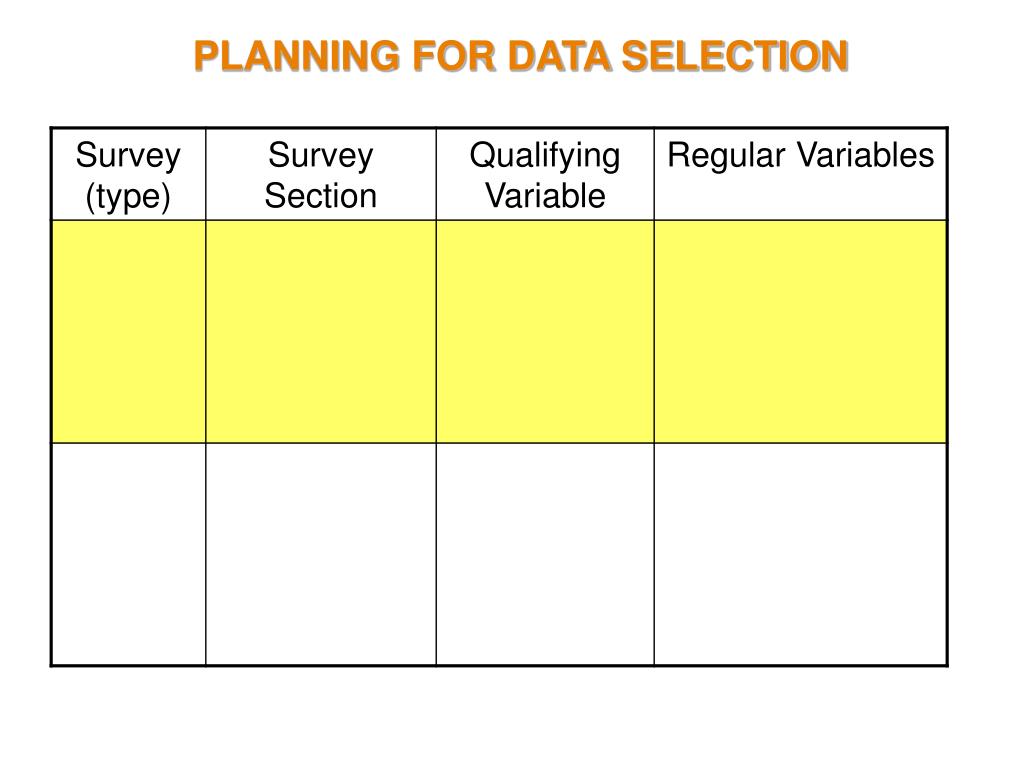Screen dimensions: 1024x768
Task: Click the yellow cell under Survey (type)
Action: pos(129,332)
